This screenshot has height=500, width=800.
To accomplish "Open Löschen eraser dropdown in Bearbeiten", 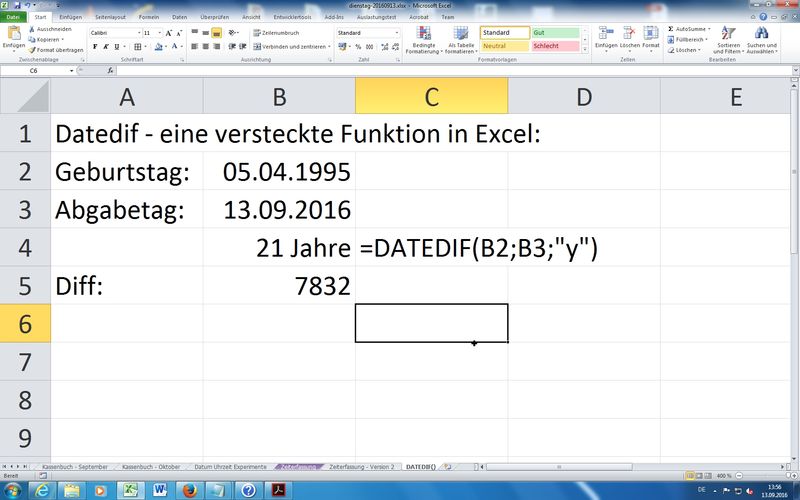I will click(x=685, y=50).
